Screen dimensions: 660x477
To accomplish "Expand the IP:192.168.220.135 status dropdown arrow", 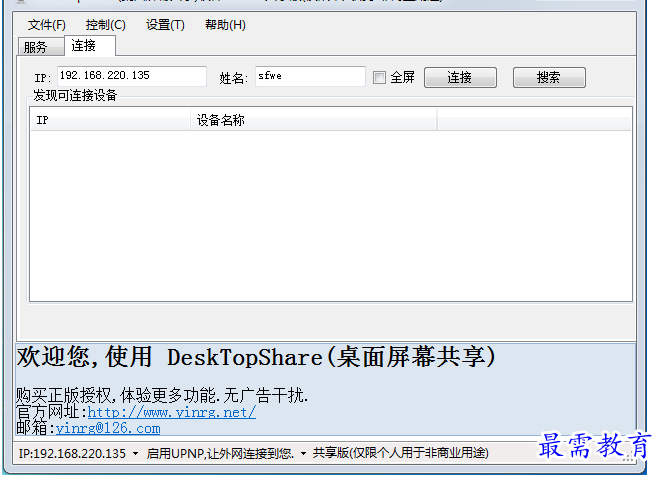I will tap(135, 454).
